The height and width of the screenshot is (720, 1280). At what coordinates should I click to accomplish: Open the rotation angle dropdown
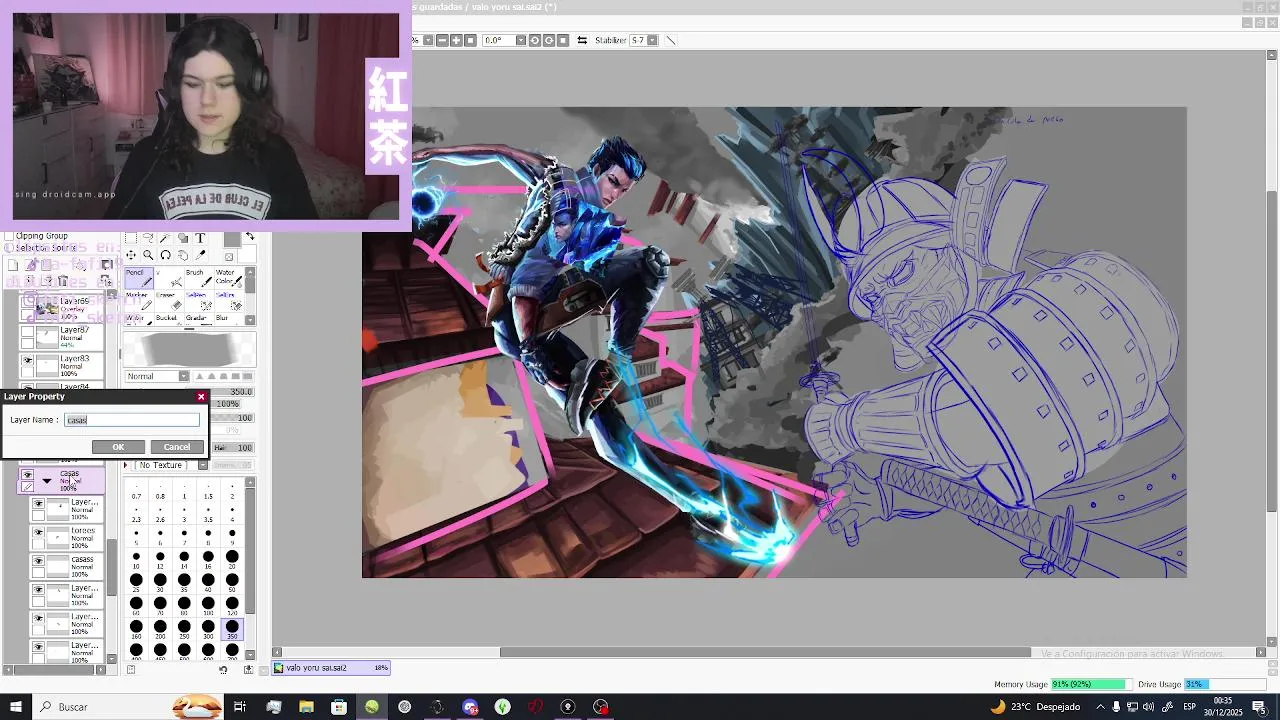tap(521, 40)
